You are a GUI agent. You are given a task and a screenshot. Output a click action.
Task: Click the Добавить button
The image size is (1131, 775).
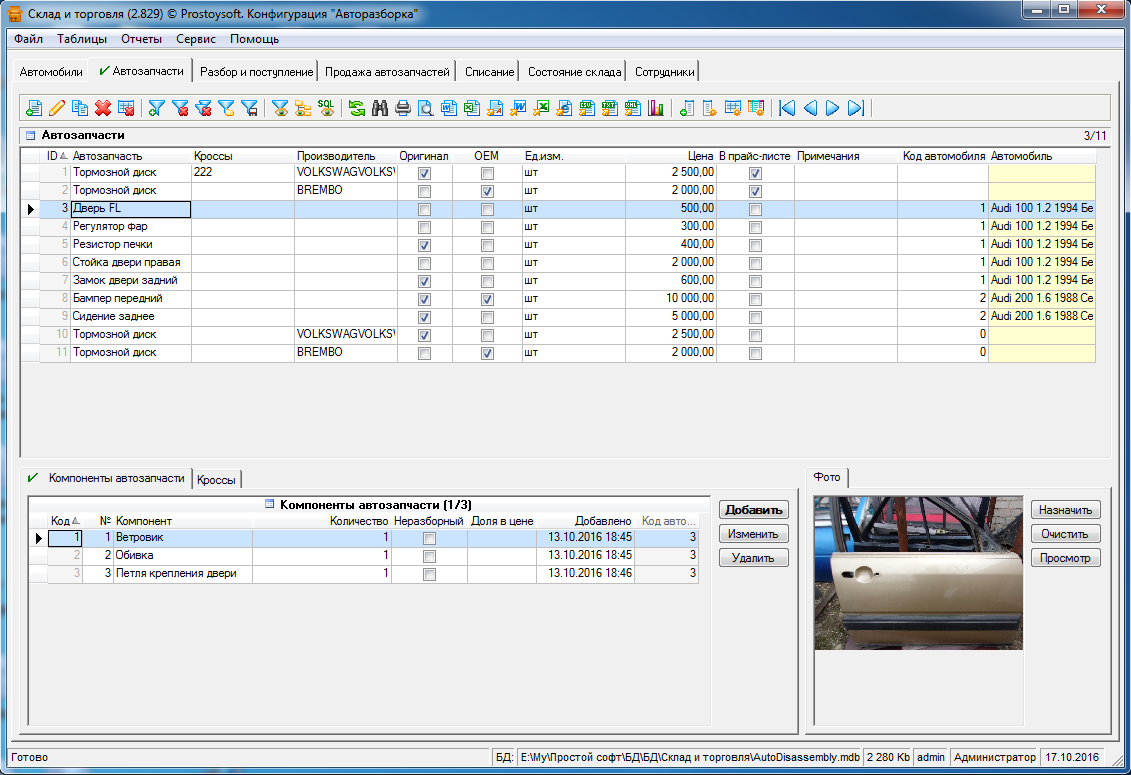coord(753,510)
